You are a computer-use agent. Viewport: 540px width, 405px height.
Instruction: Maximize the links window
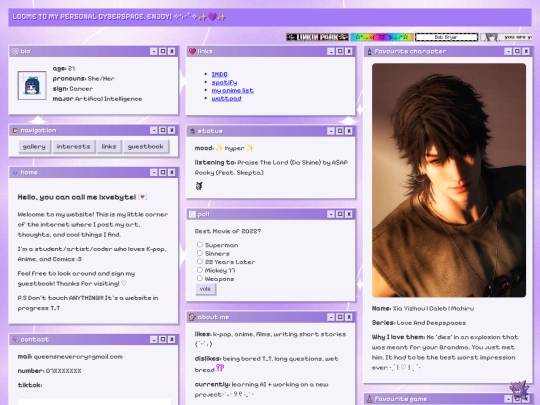340,51
